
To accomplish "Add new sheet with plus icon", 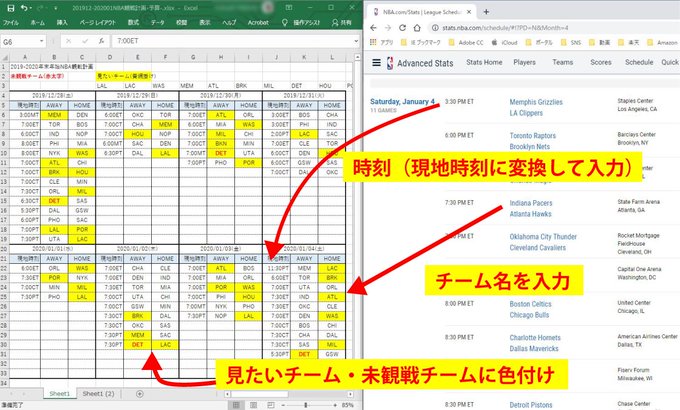I will pyautogui.click(x=140, y=394).
